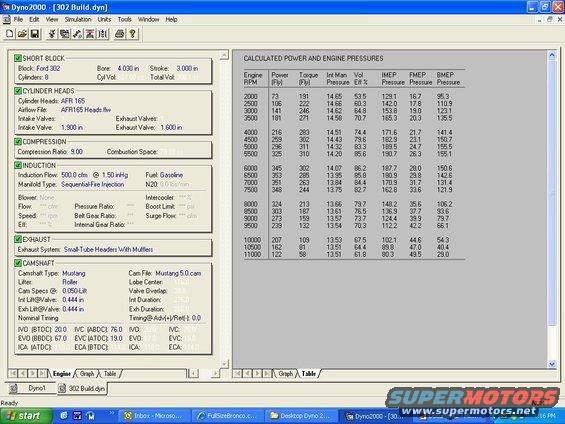Jump to first sheet in engine pane
Screen dimensions: 565x424
pos(13,374)
